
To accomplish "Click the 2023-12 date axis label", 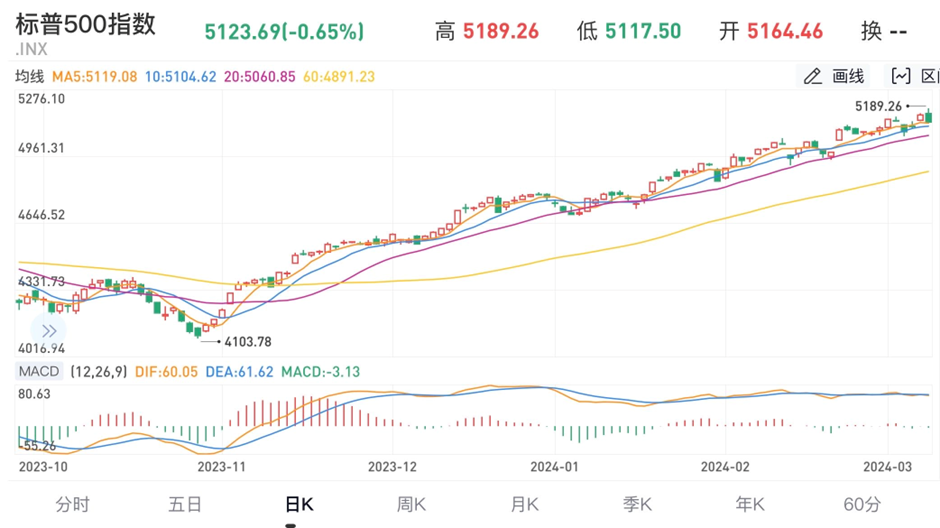I will click(x=392, y=466).
